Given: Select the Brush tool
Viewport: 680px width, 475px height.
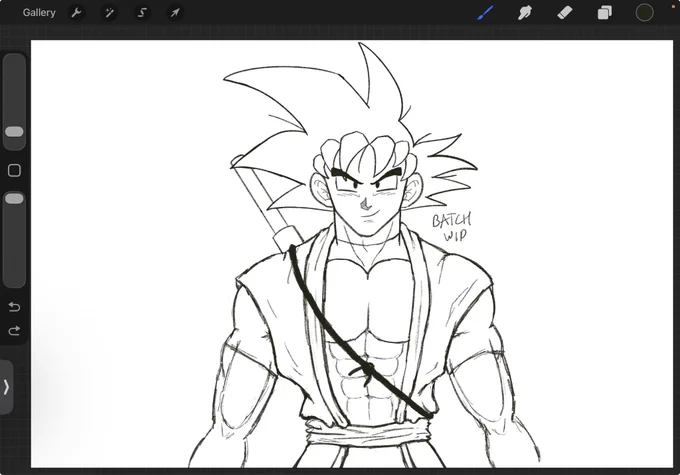Looking at the screenshot, I should click(x=485, y=13).
